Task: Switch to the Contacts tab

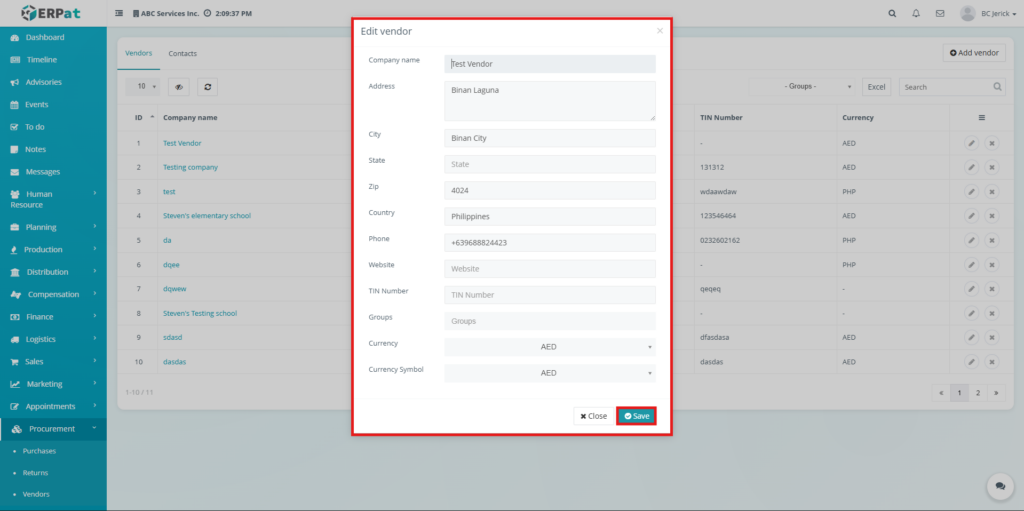Action: (183, 54)
